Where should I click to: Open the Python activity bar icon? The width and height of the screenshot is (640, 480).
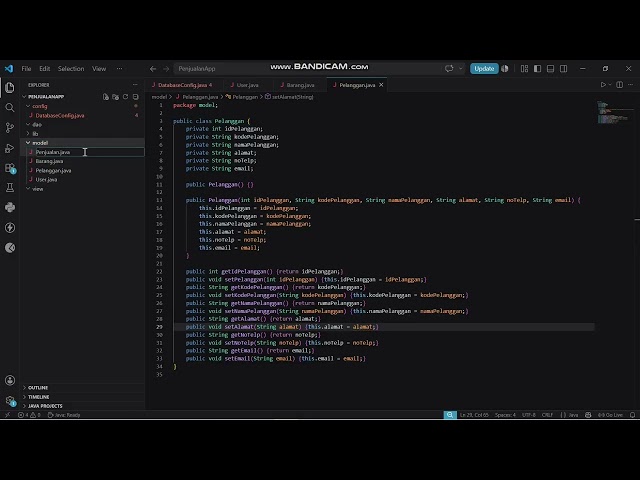pos(10,207)
